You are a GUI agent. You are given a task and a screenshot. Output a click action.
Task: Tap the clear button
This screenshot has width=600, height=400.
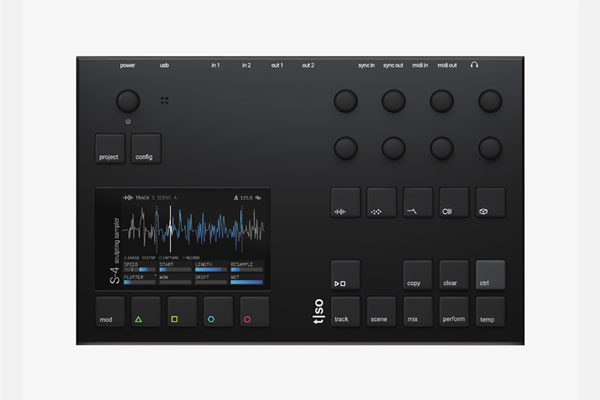(454, 275)
